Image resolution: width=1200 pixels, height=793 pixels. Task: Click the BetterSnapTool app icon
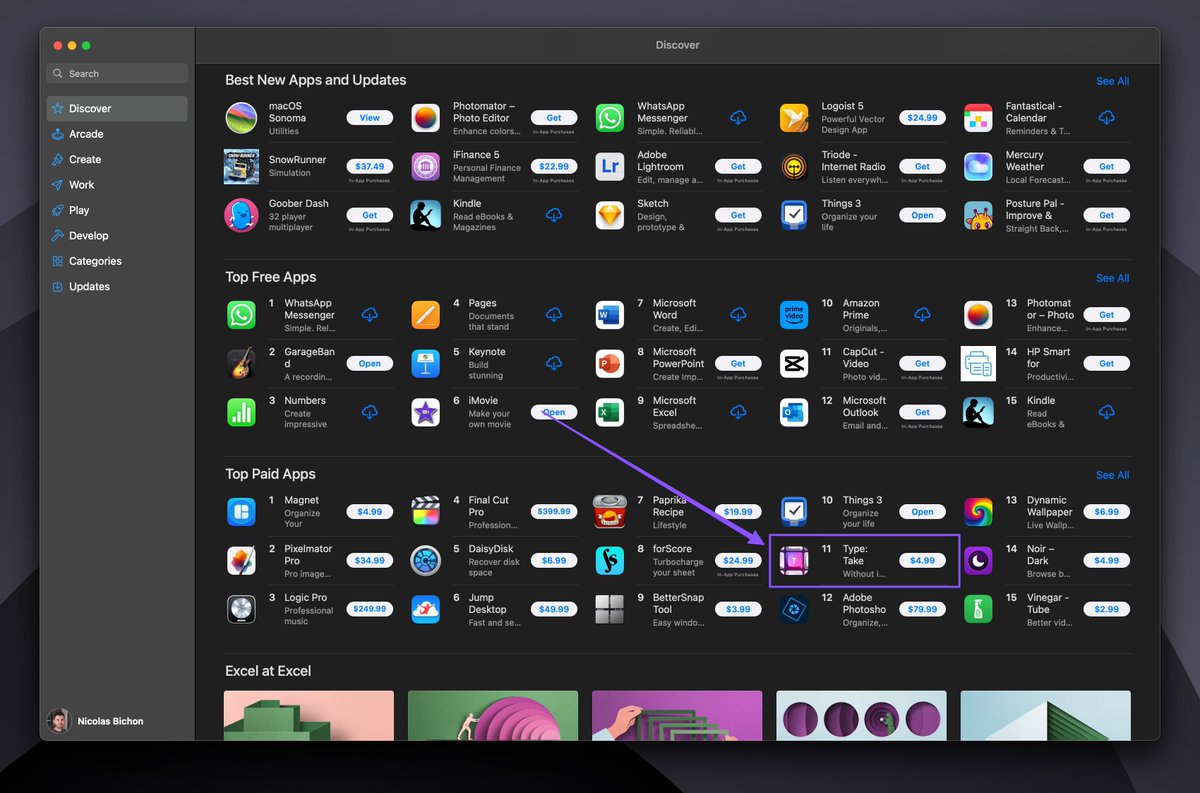610,609
